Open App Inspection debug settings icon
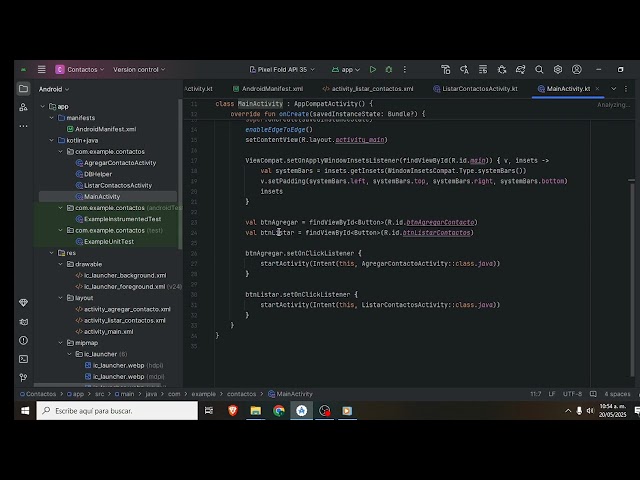 coord(502,70)
